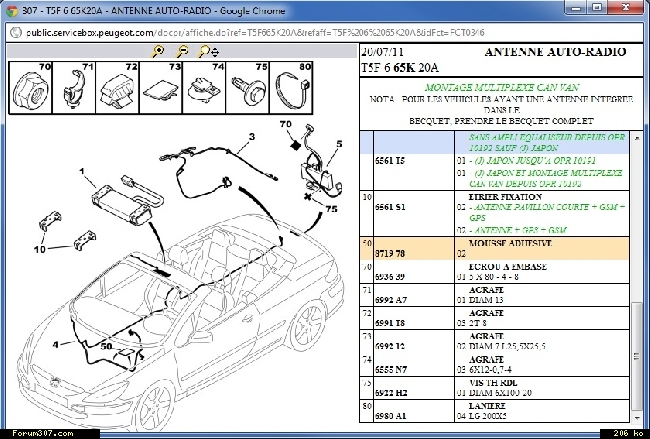Select thumbnail 75, the screw
Screen dimensions: 650x439
coord(247,88)
